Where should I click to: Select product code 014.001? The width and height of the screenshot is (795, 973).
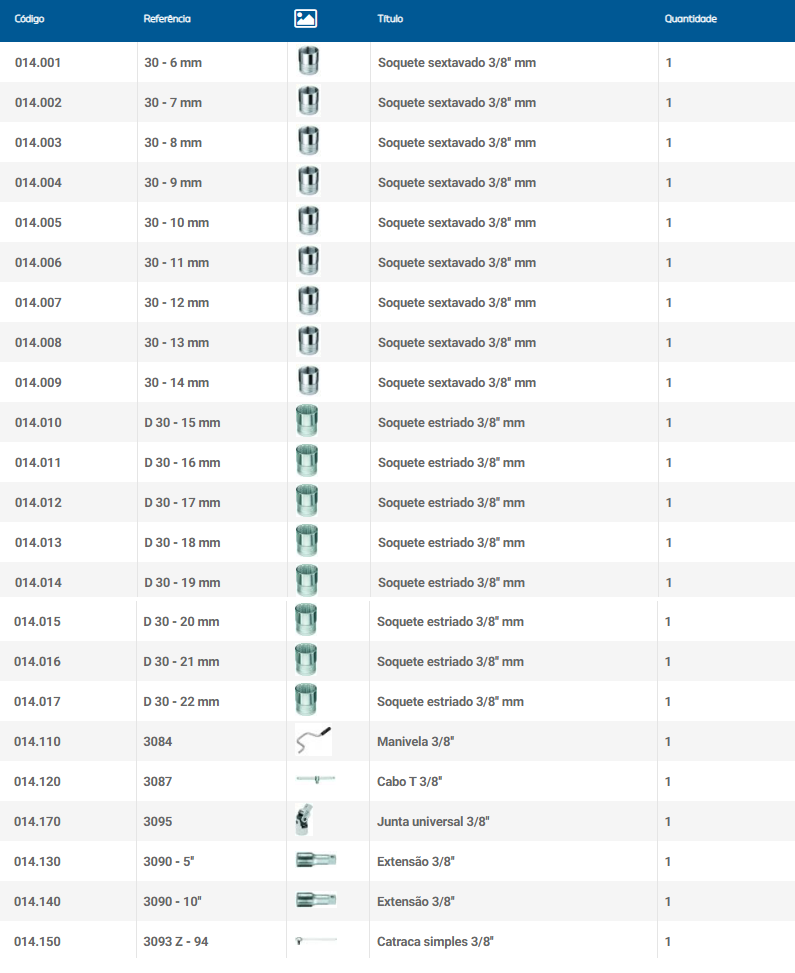38,62
